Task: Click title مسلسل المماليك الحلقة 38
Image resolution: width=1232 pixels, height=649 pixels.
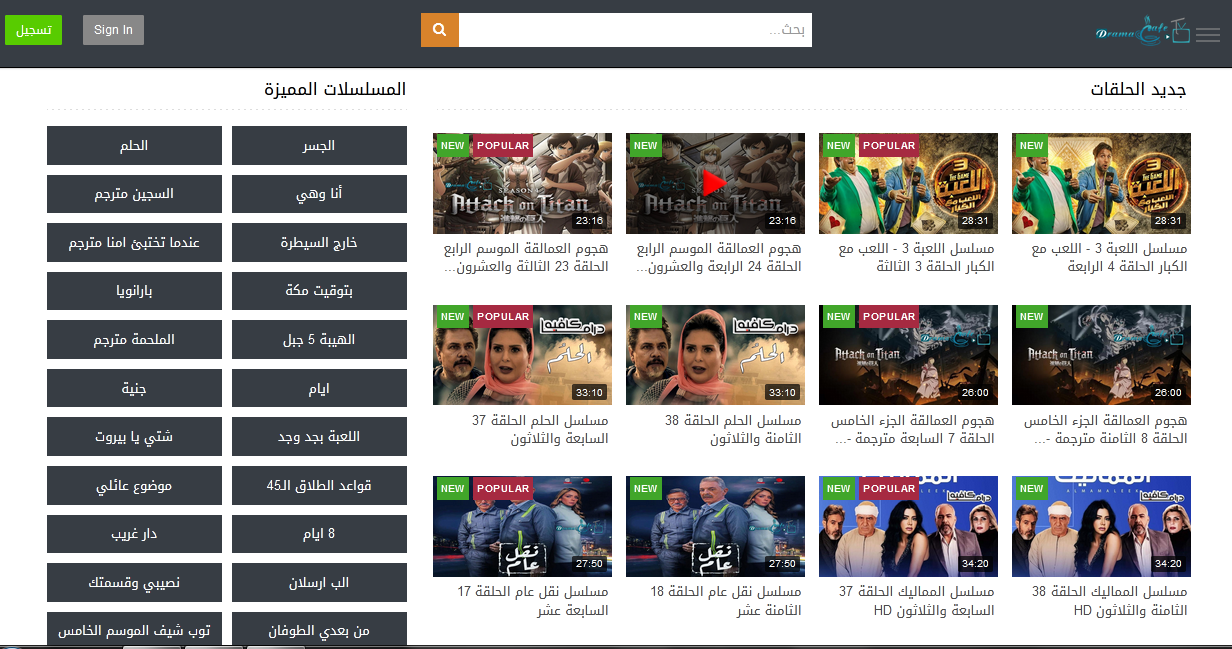Action: [1110, 601]
